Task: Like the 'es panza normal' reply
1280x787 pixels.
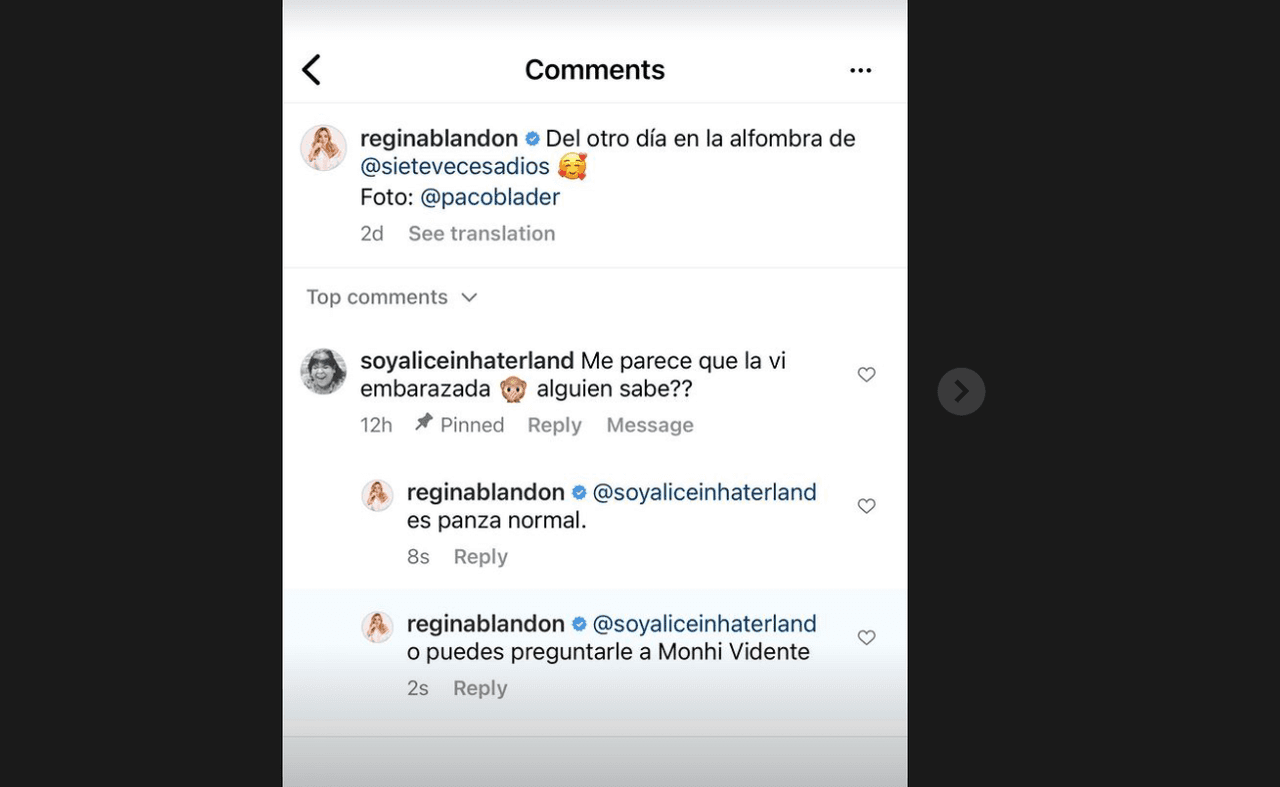Action: 866,506
